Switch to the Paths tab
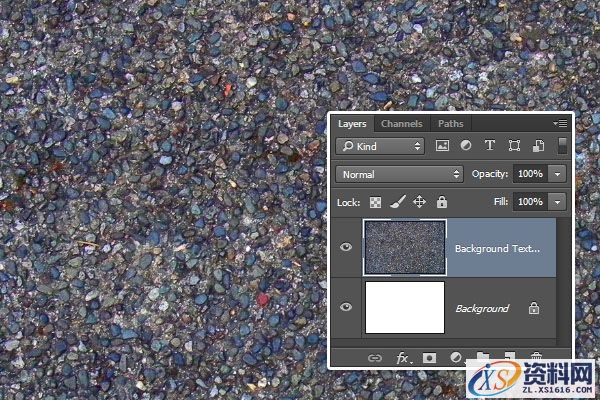The width and height of the screenshot is (600, 400). (451, 124)
